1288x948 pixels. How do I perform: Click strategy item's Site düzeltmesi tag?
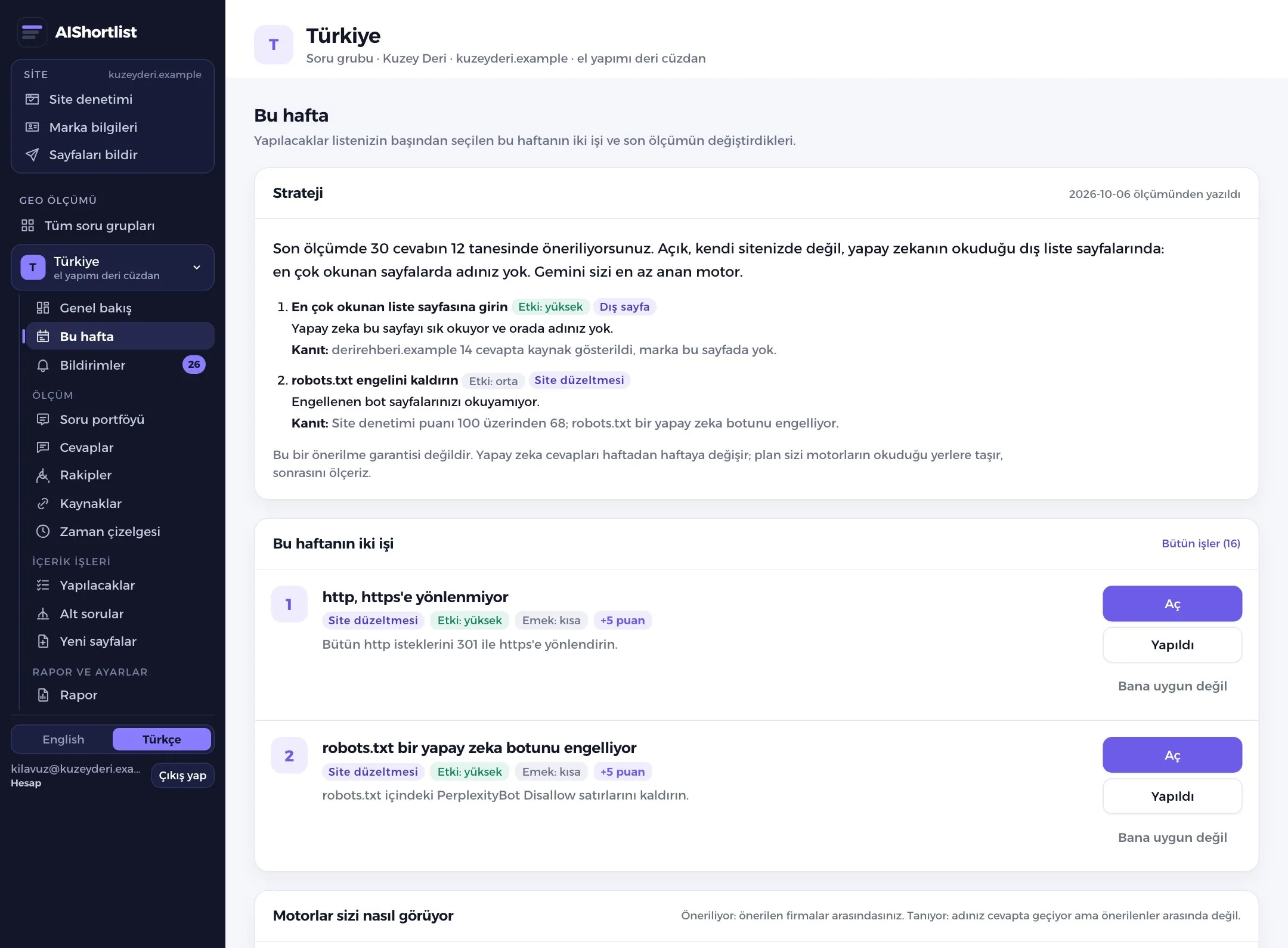pyautogui.click(x=579, y=380)
